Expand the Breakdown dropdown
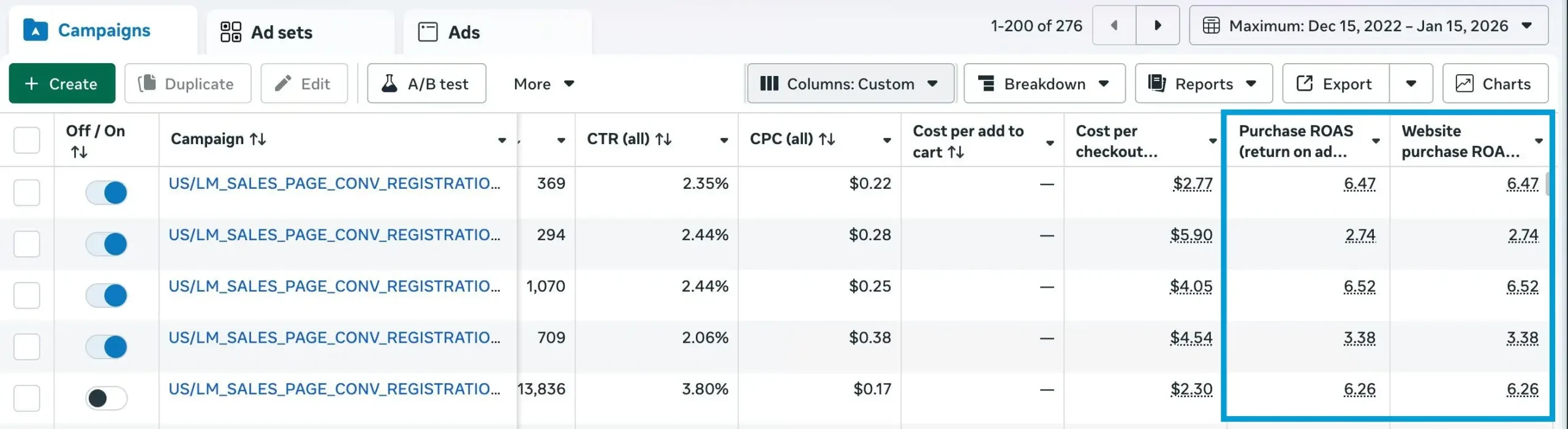The height and width of the screenshot is (429, 1568). click(x=1044, y=84)
